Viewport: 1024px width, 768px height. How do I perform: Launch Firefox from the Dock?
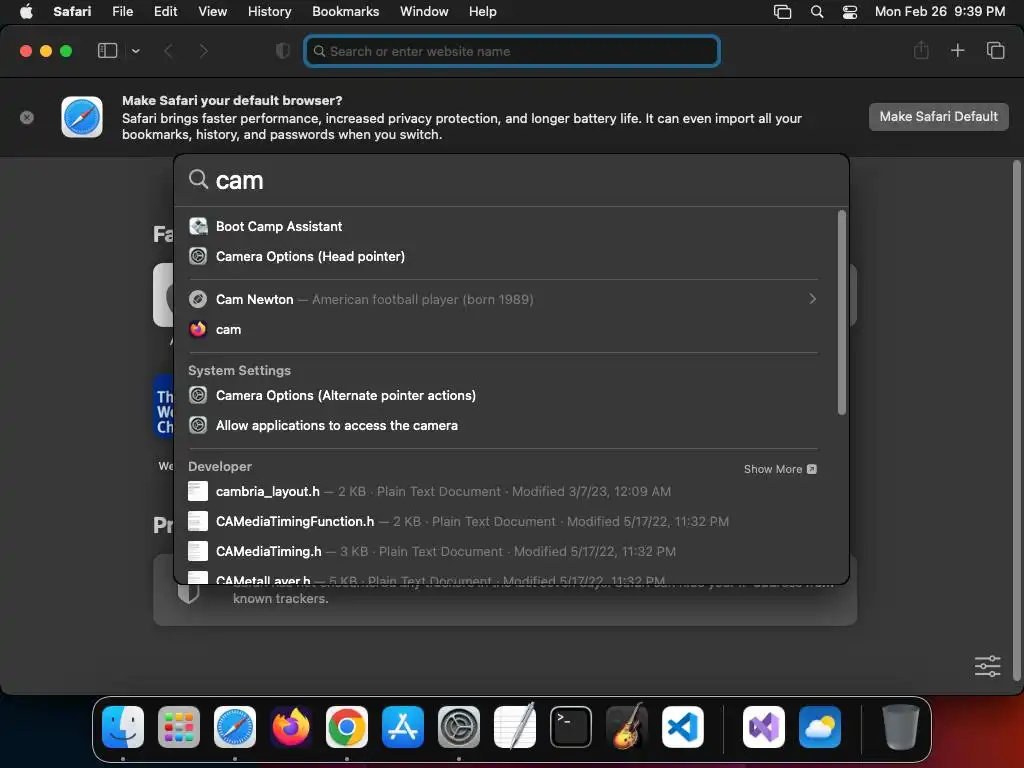[x=291, y=726]
